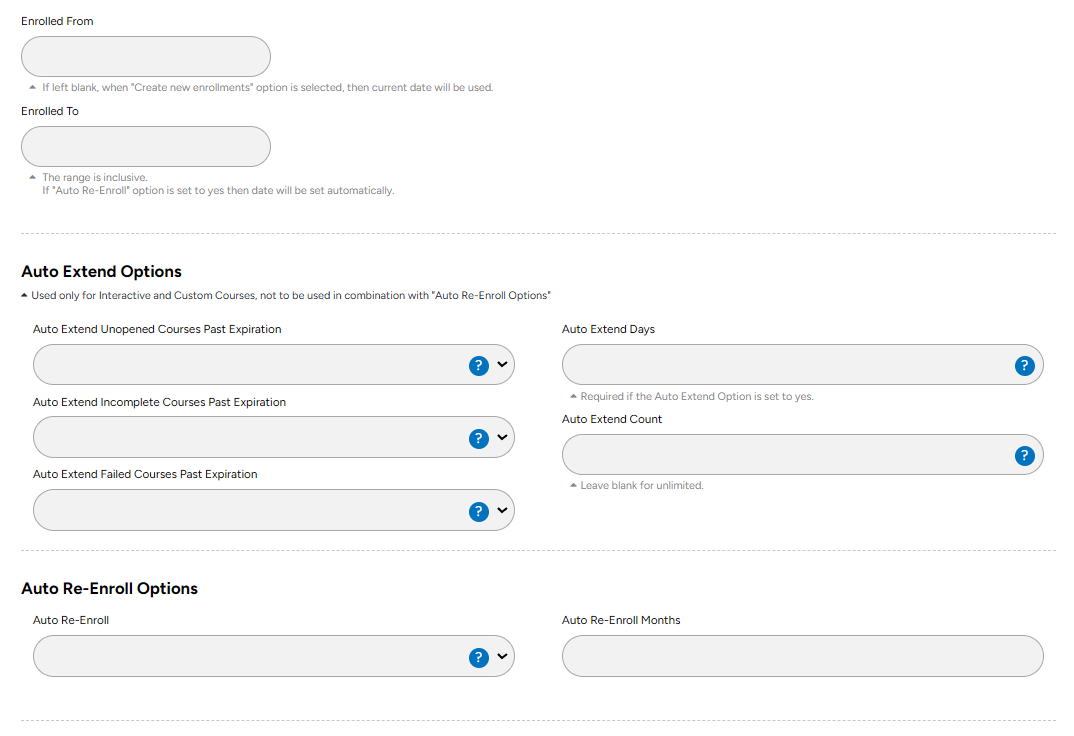Click the 'Leave blank for unlimited.' hint

pos(642,485)
